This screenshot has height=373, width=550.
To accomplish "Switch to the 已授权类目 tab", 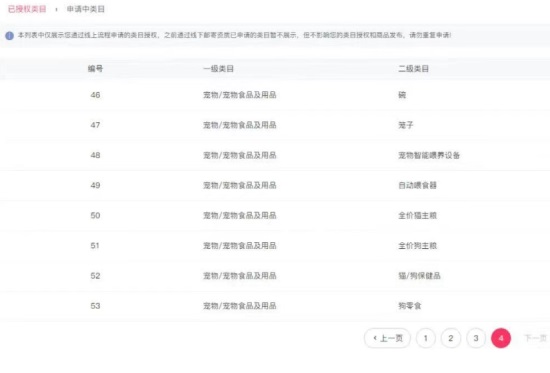I will (x=27, y=9).
